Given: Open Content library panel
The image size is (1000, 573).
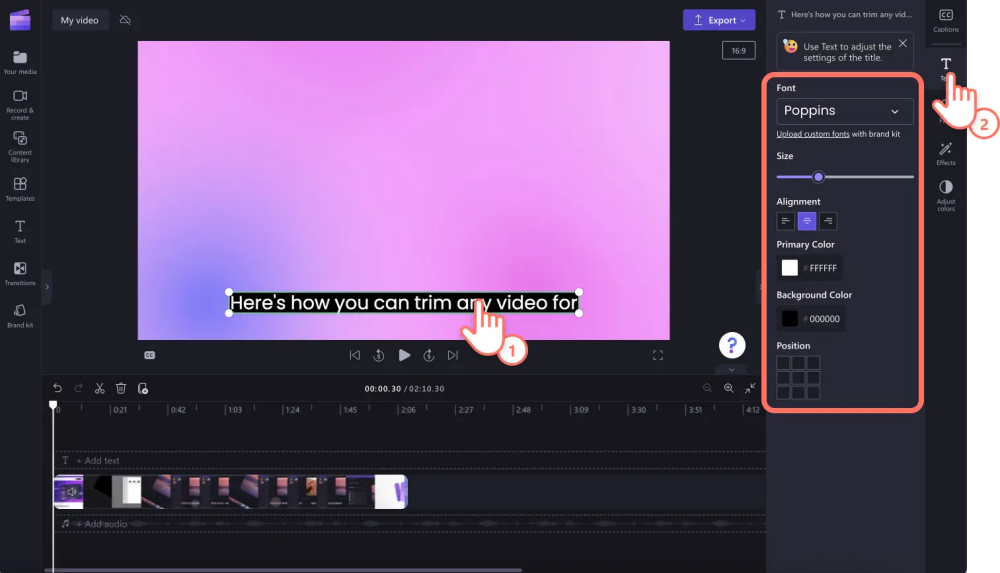Looking at the screenshot, I should (20, 146).
